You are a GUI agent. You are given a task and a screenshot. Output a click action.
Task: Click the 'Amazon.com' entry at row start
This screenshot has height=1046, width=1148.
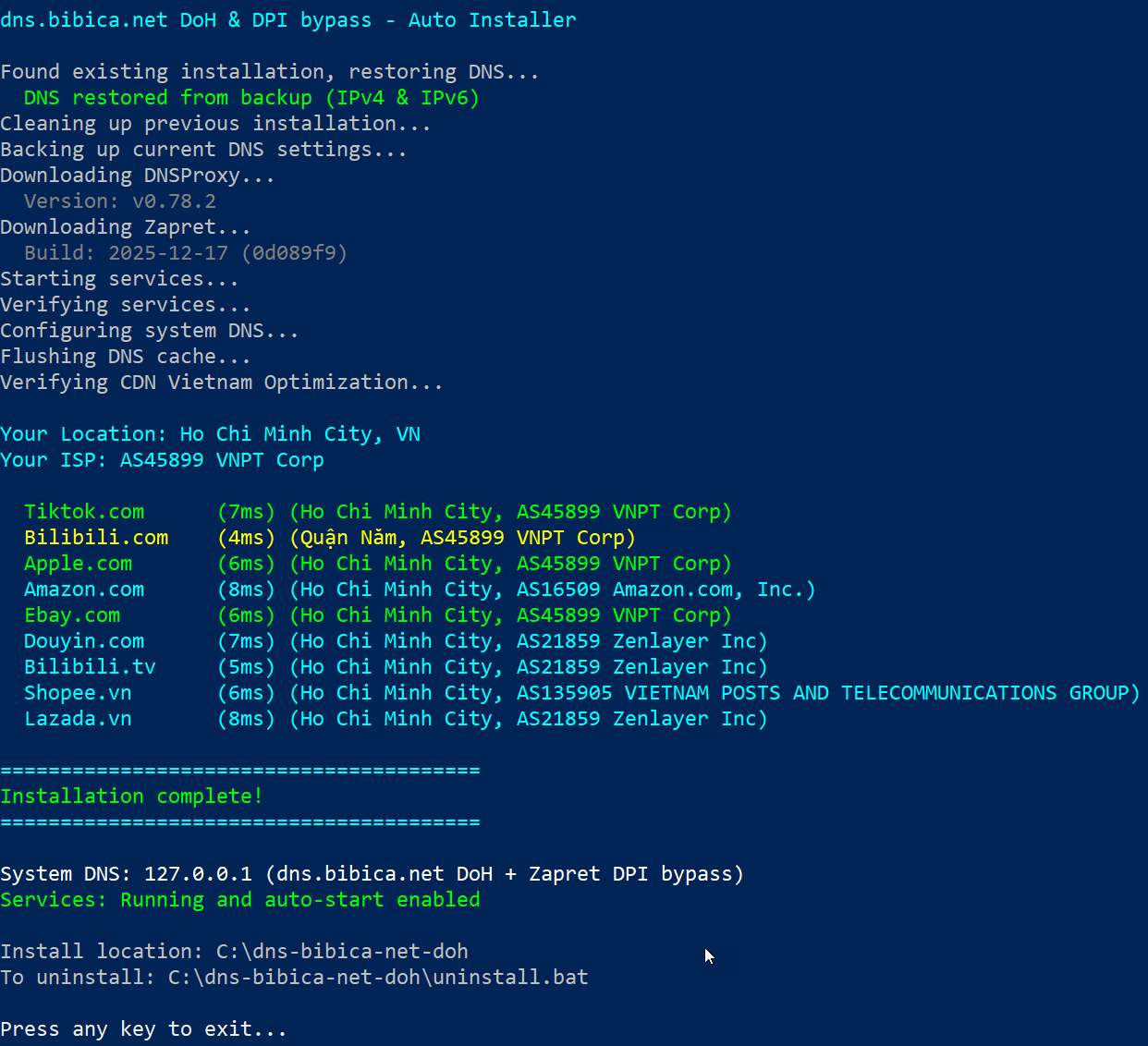pos(84,590)
